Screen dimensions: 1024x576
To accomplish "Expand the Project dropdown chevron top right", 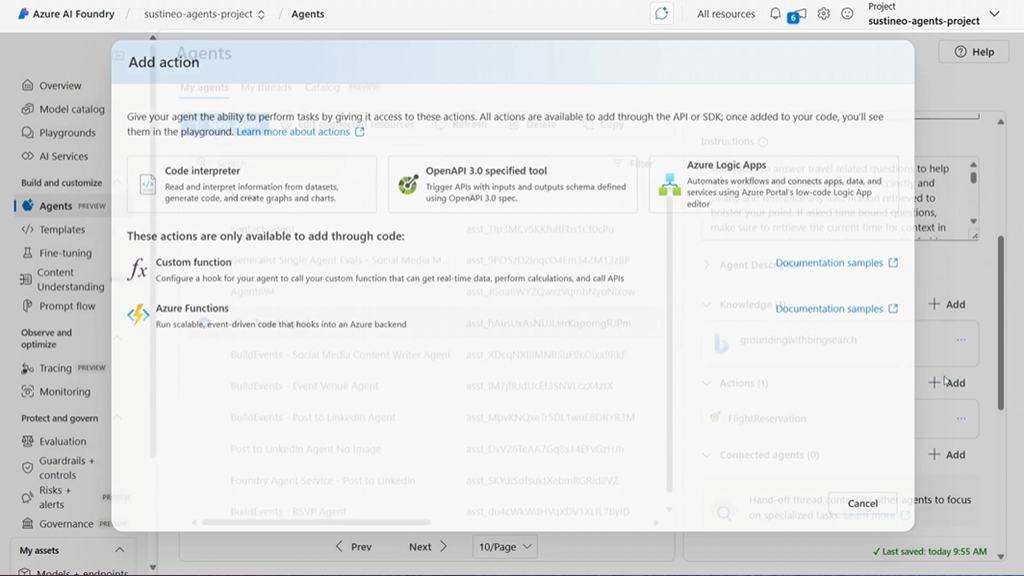I will tap(994, 14).
